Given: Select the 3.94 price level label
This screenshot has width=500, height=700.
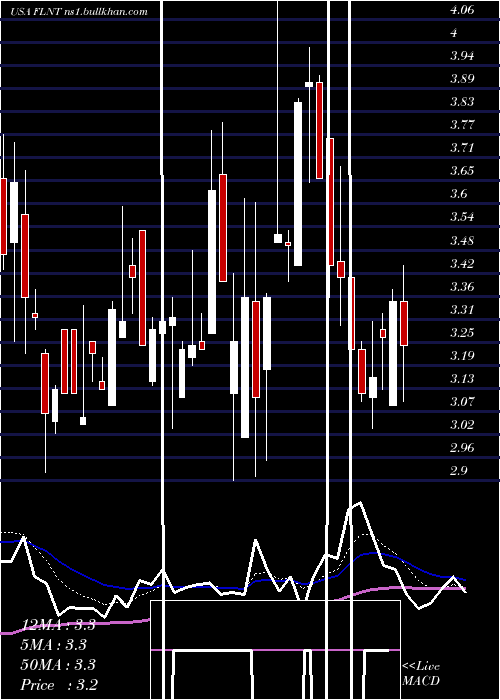Looking at the screenshot, I should pyautogui.click(x=462, y=56).
